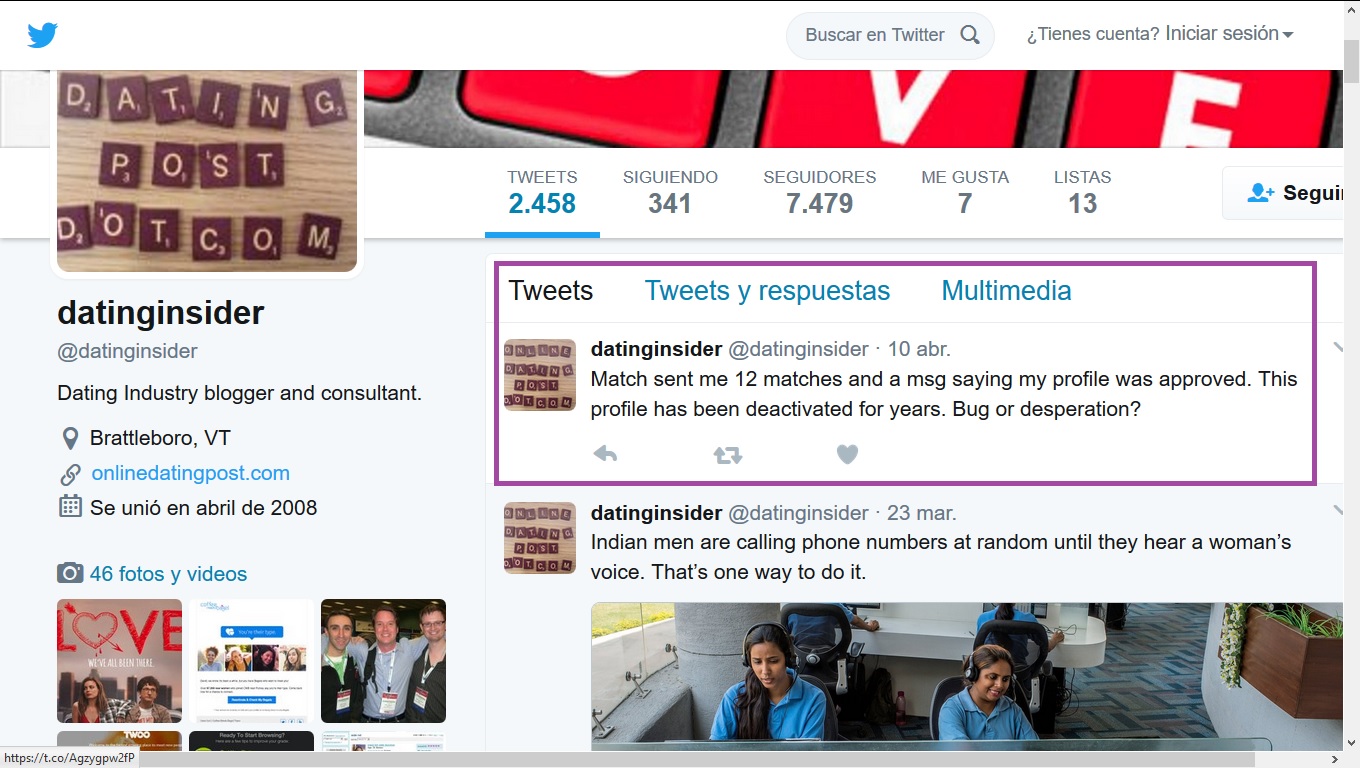Viewport: 1360px width, 768px height.
Task: Click the calendar icon beside join date
Action: (x=70, y=506)
